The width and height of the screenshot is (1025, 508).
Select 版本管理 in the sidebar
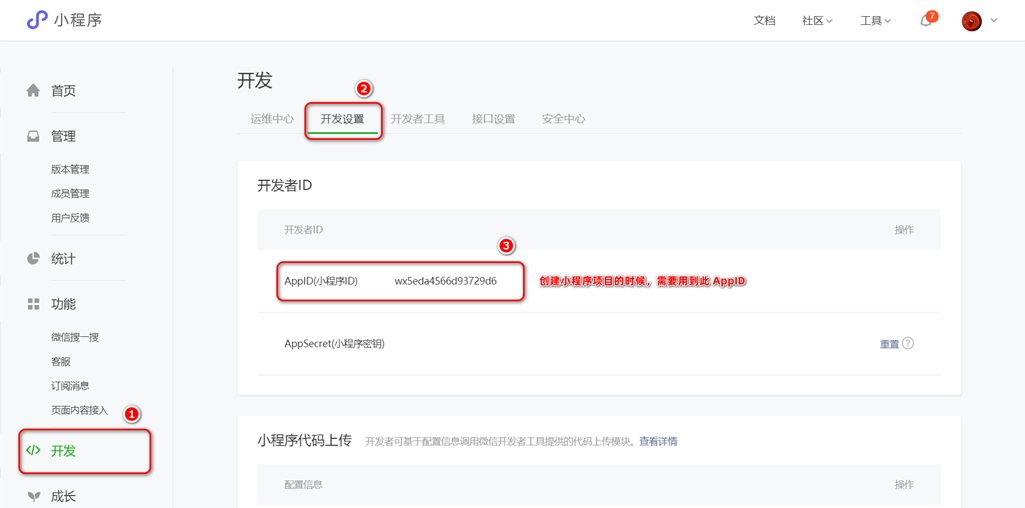tap(70, 170)
